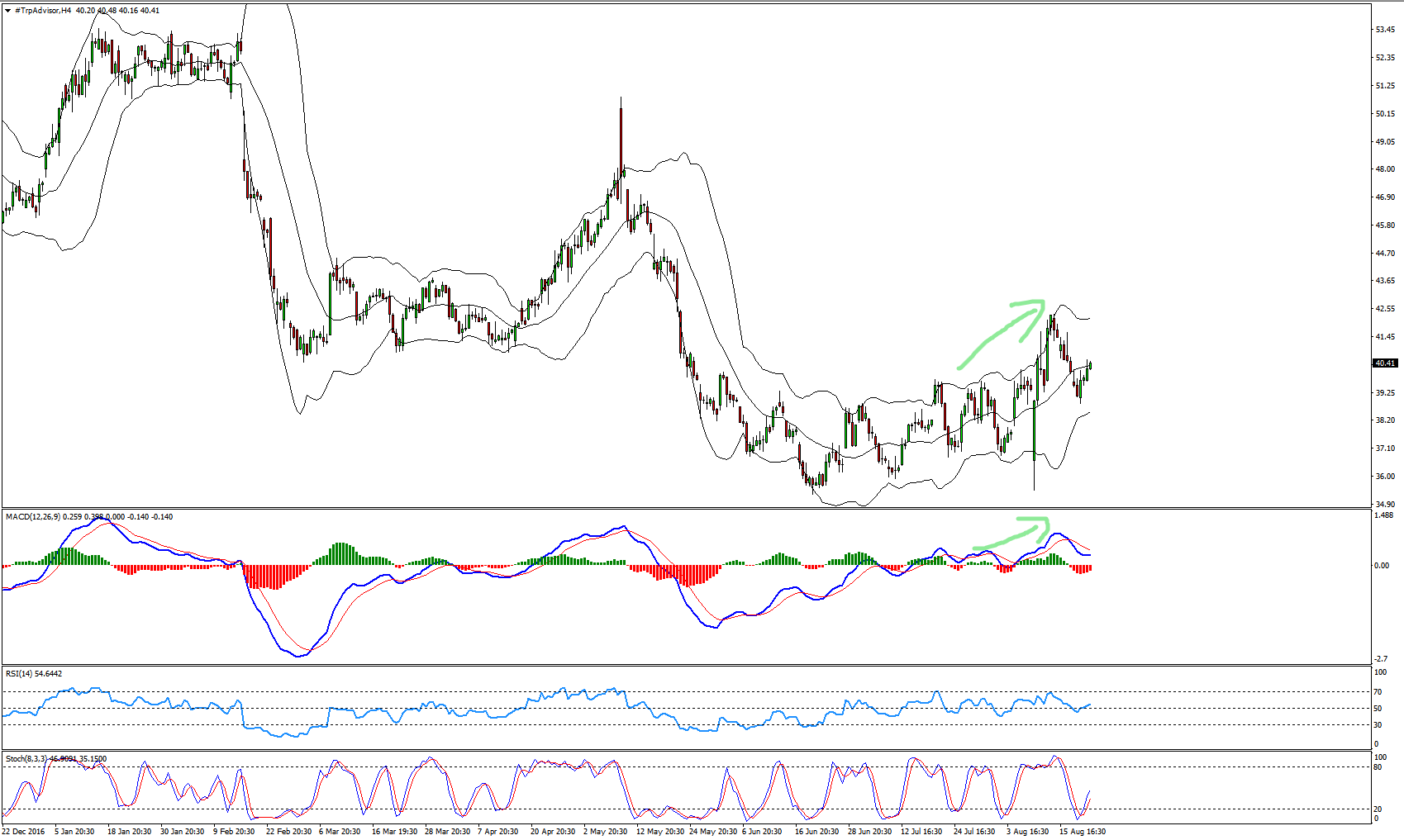This screenshot has width=1404, height=840.
Task: Click the current price tag 40.41
Action: click(1385, 363)
